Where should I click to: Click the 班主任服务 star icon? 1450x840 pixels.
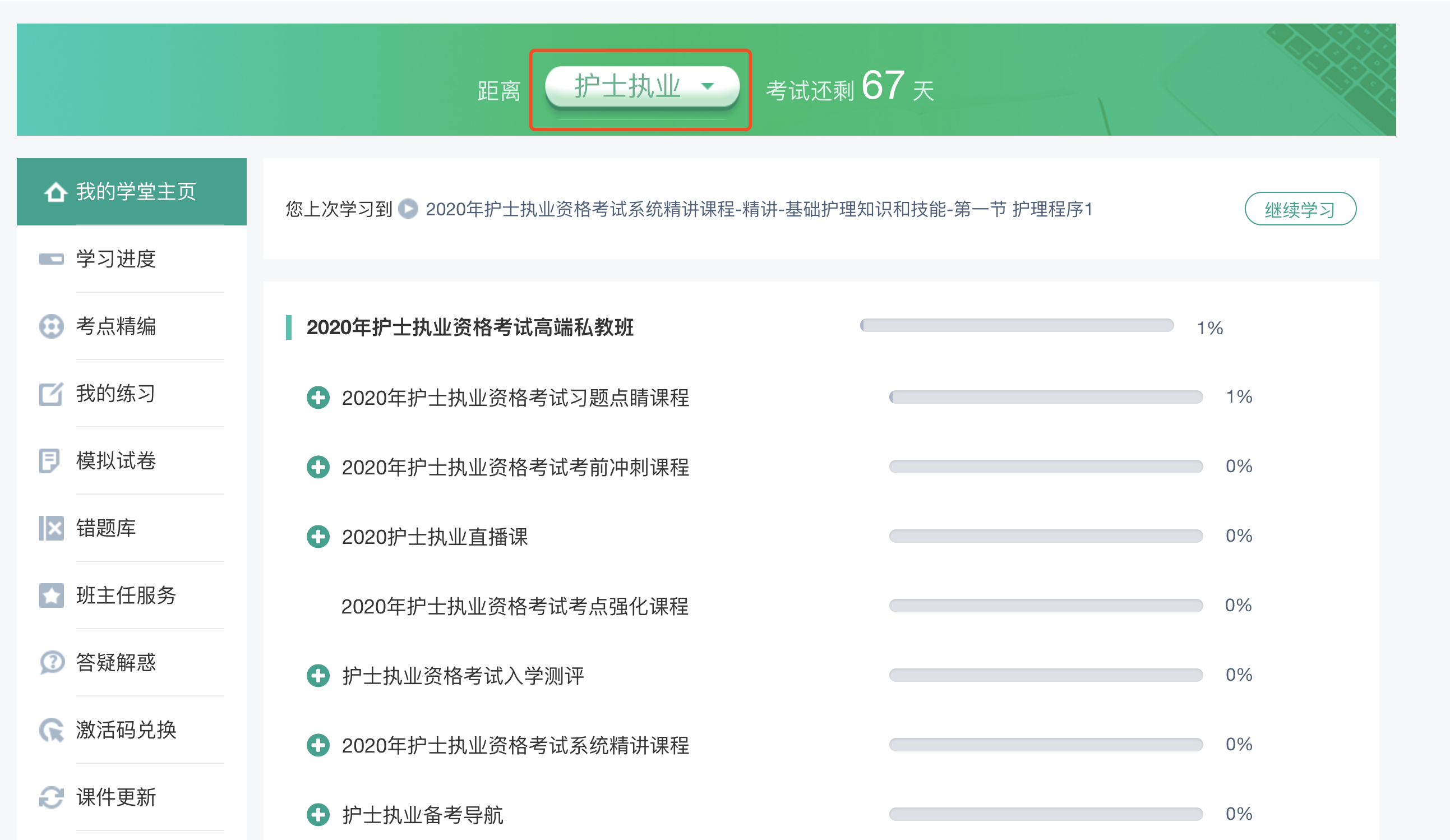[x=51, y=596]
